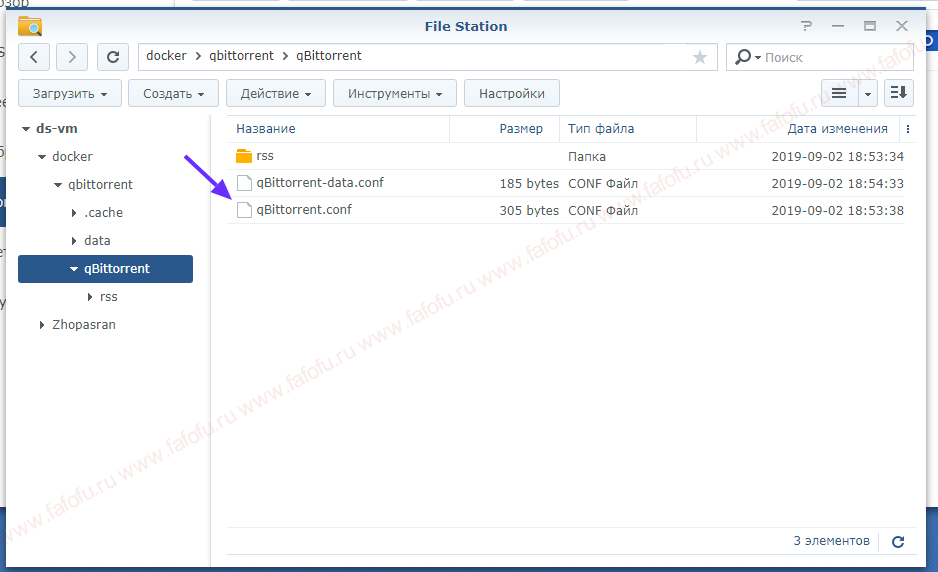Click the 3 элементов status text
This screenshot has height=572, width=938.
[832, 541]
